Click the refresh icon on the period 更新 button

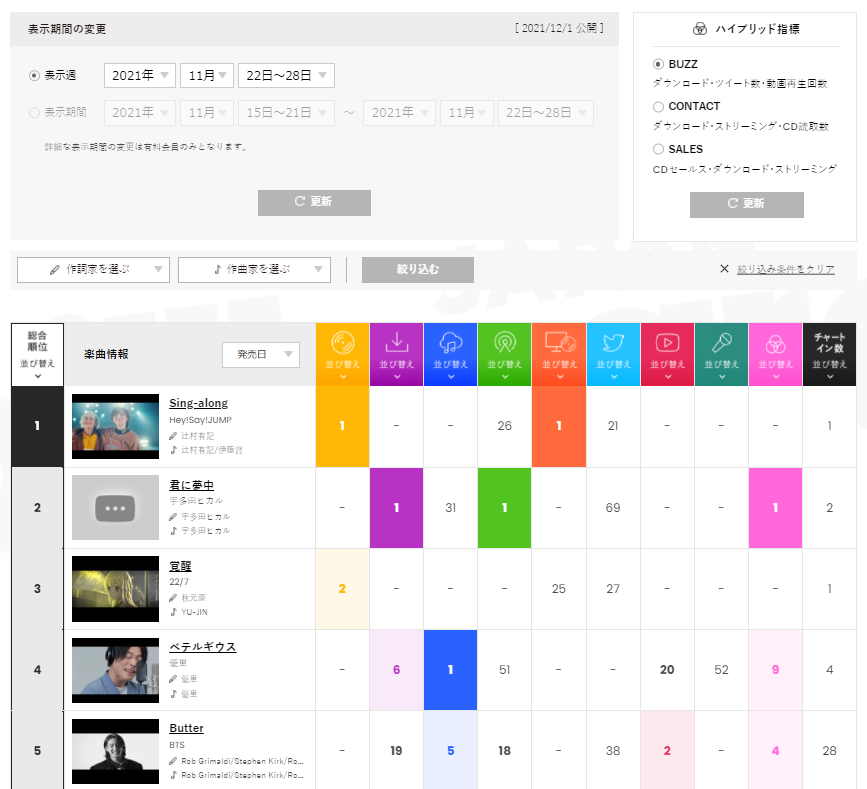point(300,201)
